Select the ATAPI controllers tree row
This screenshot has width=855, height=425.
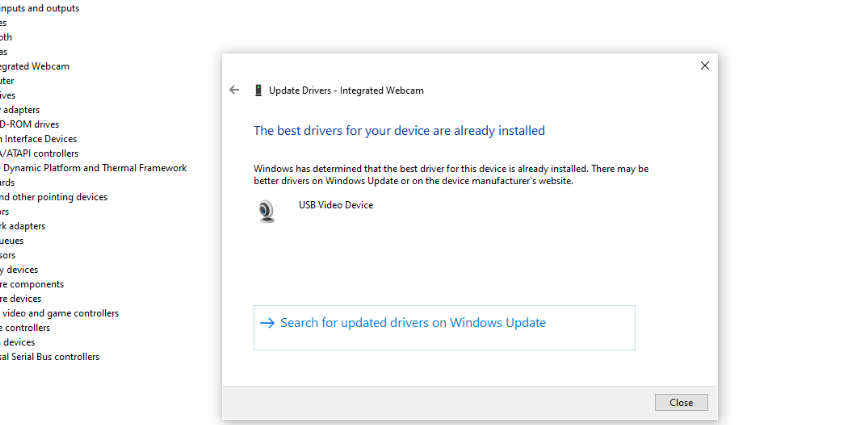[39, 153]
